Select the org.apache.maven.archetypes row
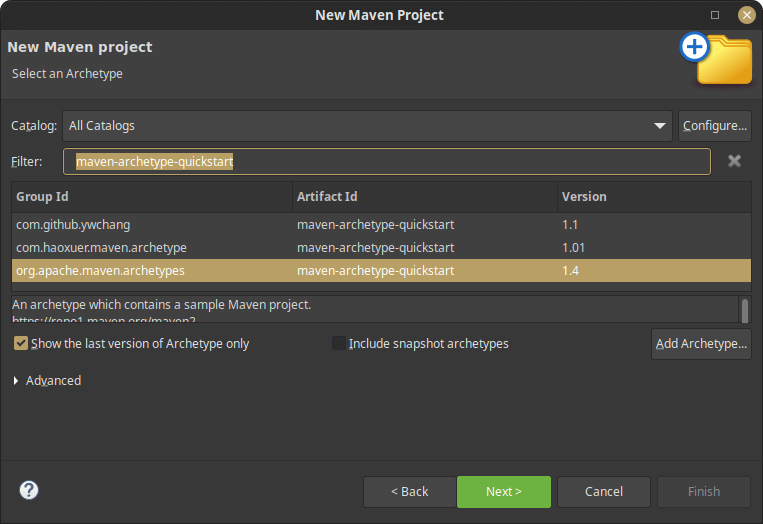 click(x=381, y=271)
